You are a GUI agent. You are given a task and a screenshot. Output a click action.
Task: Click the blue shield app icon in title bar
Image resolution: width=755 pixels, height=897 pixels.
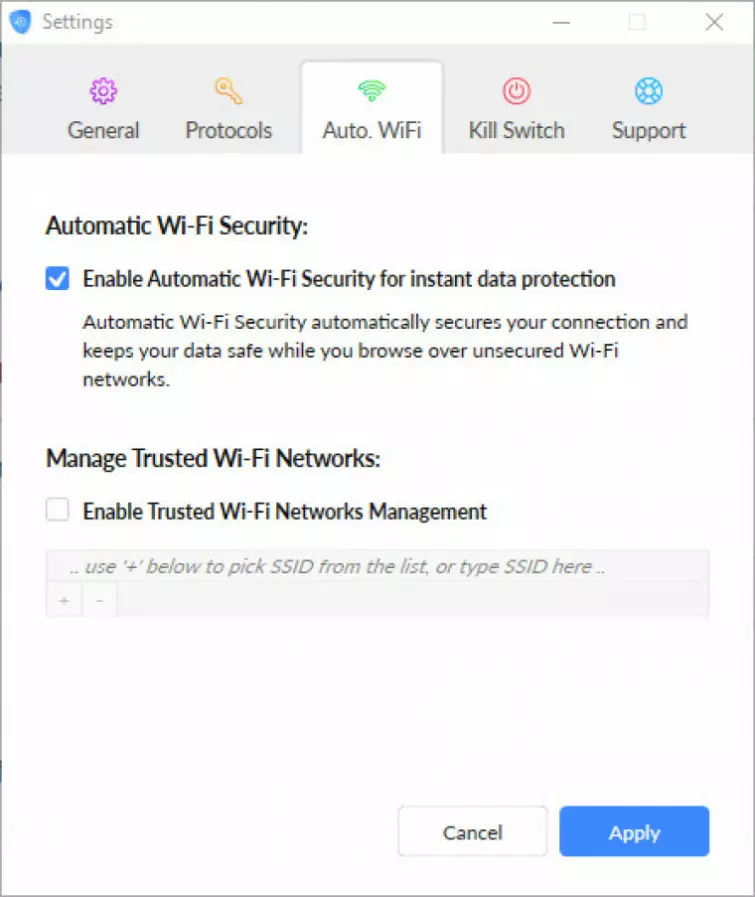point(20,22)
